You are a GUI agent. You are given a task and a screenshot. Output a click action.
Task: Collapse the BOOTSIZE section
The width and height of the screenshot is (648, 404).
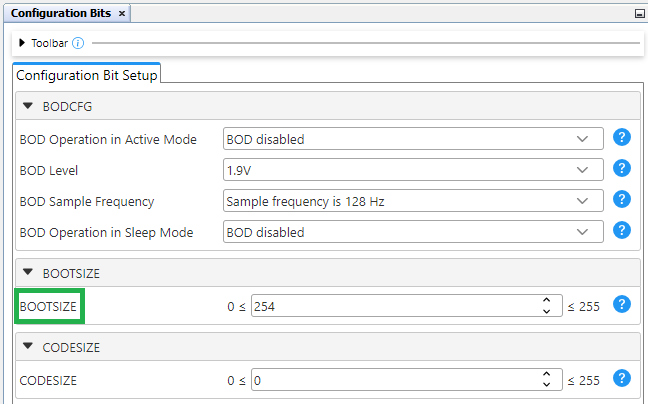28,273
